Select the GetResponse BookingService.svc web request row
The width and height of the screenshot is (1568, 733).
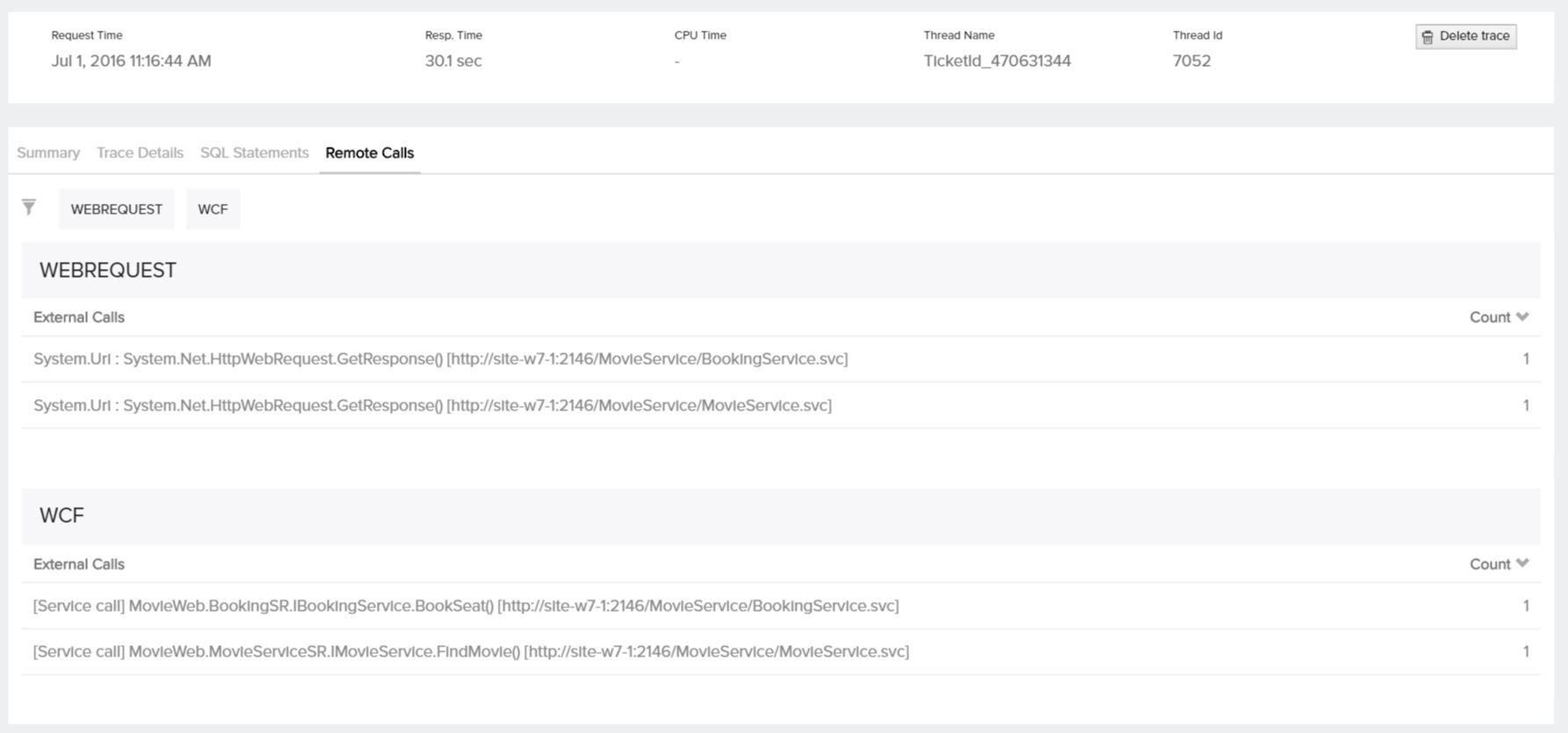(440, 359)
